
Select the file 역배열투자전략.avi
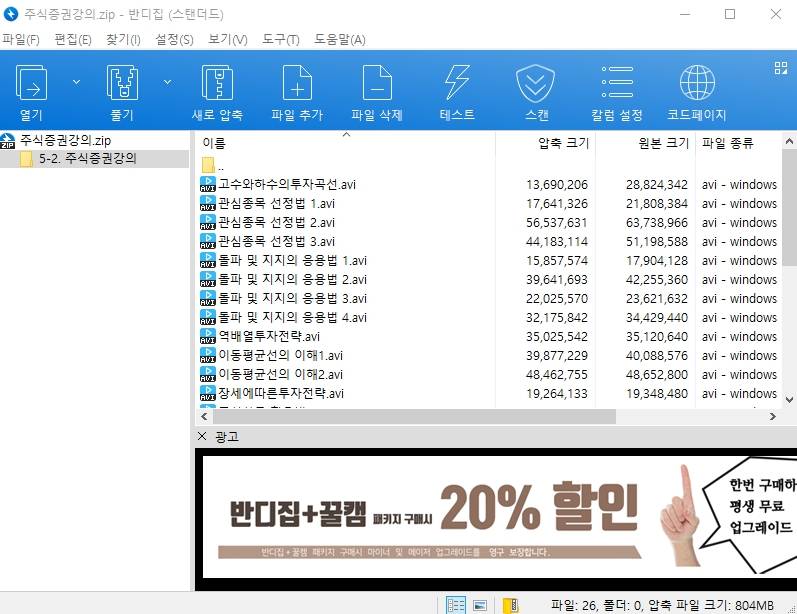pos(268,337)
